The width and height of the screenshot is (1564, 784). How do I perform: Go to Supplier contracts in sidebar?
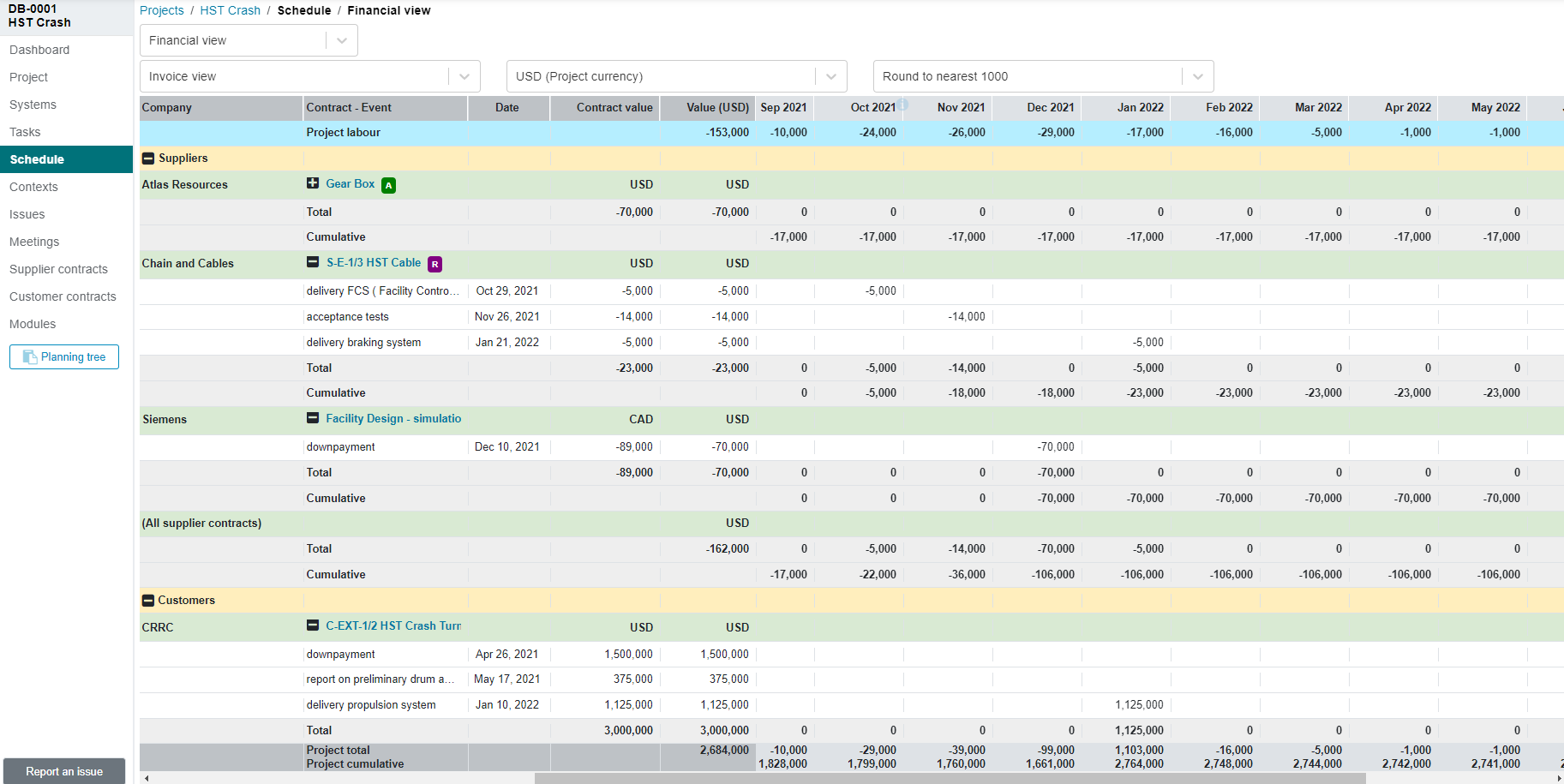point(58,269)
